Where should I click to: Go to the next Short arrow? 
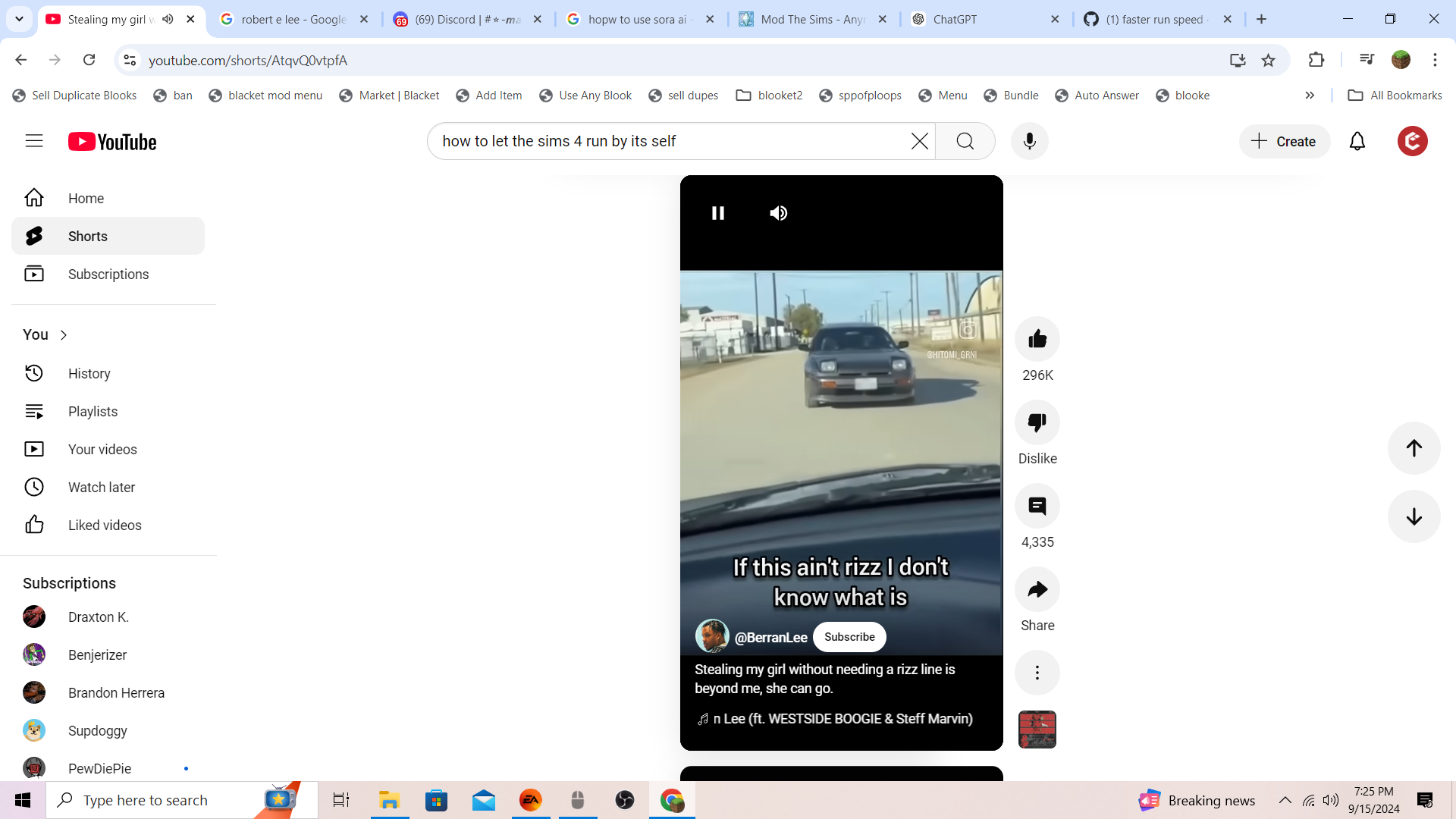tap(1414, 516)
